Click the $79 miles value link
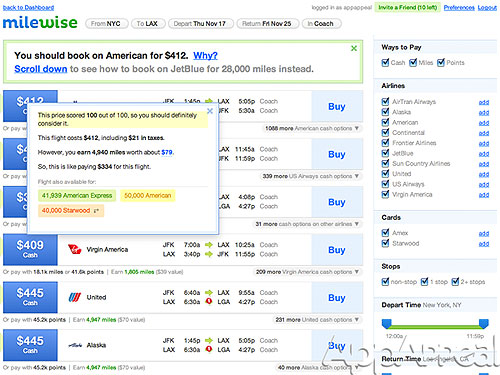This screenshot has height=375, width=500. pos(167,152)
